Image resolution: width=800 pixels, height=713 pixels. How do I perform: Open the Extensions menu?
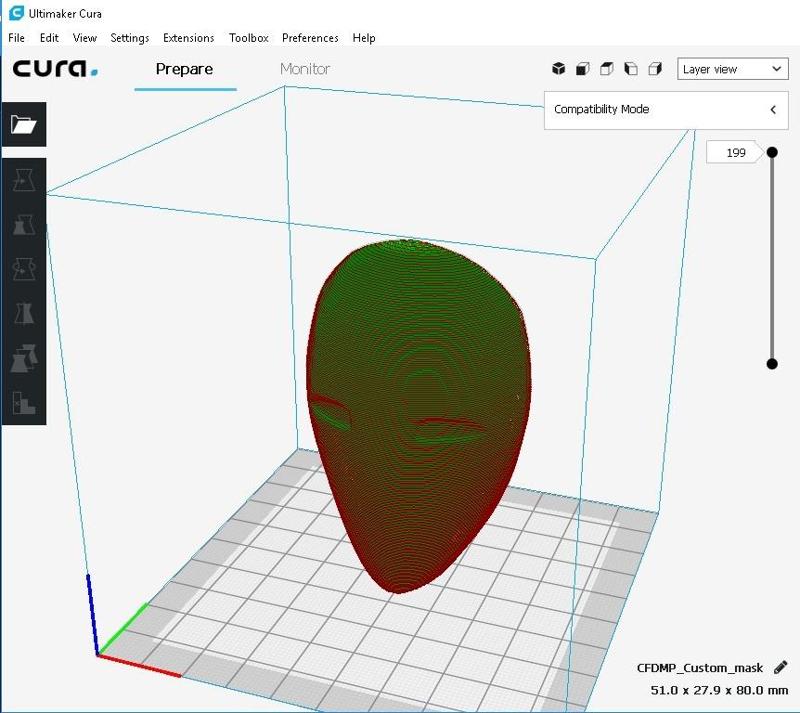188,38
